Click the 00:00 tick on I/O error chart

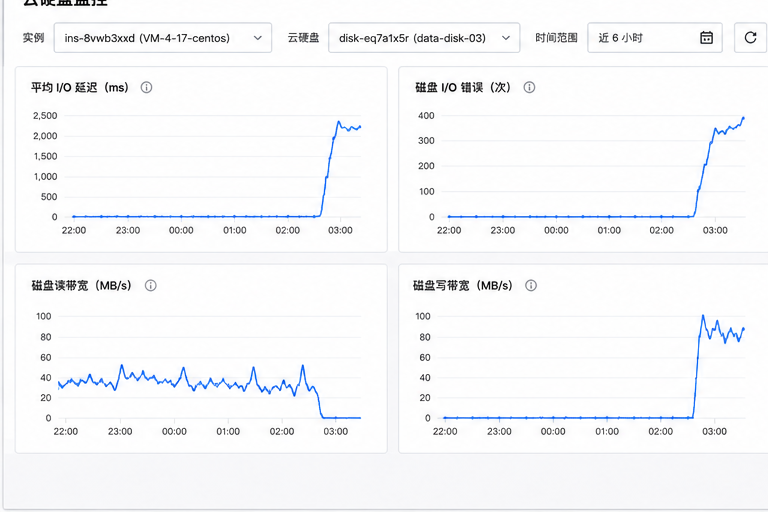click(x=556, y=230)
